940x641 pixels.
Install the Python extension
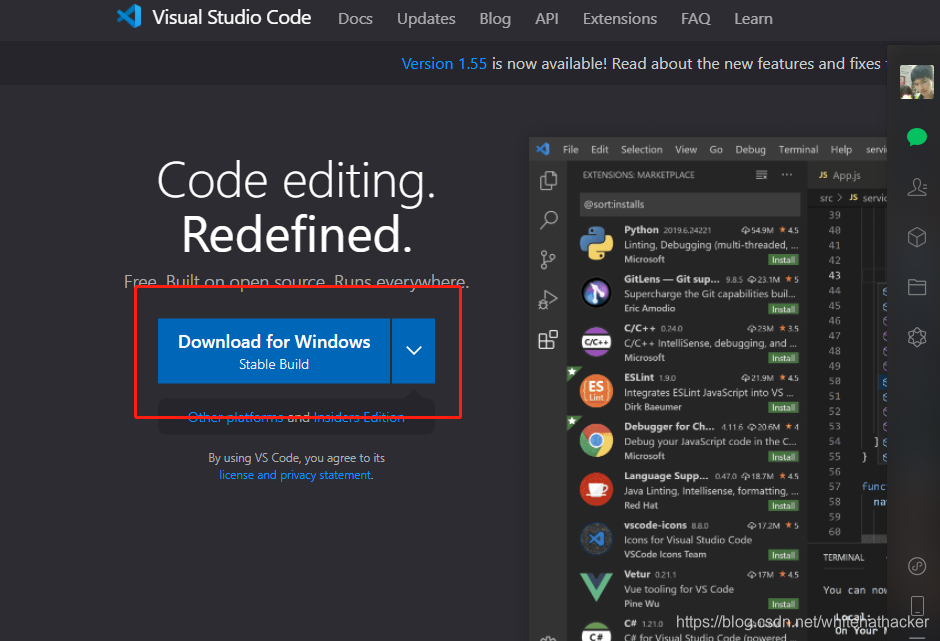click(x=783, y=260)
